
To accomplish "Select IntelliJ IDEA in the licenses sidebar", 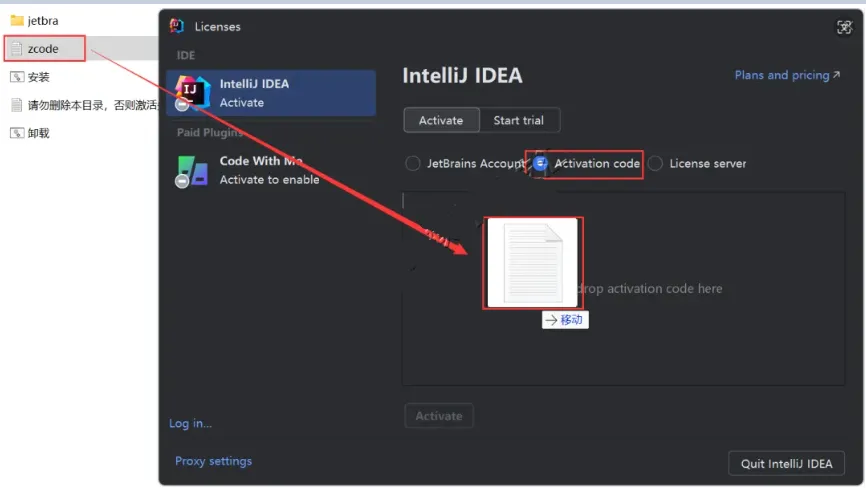I will [x=271, y=93].
